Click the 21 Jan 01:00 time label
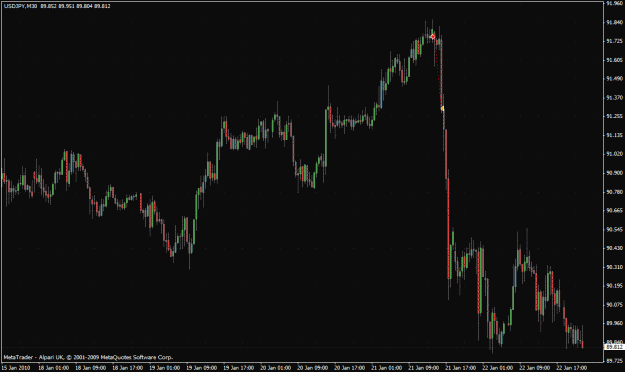Viewport: 625px width, 372px height. 387,368
